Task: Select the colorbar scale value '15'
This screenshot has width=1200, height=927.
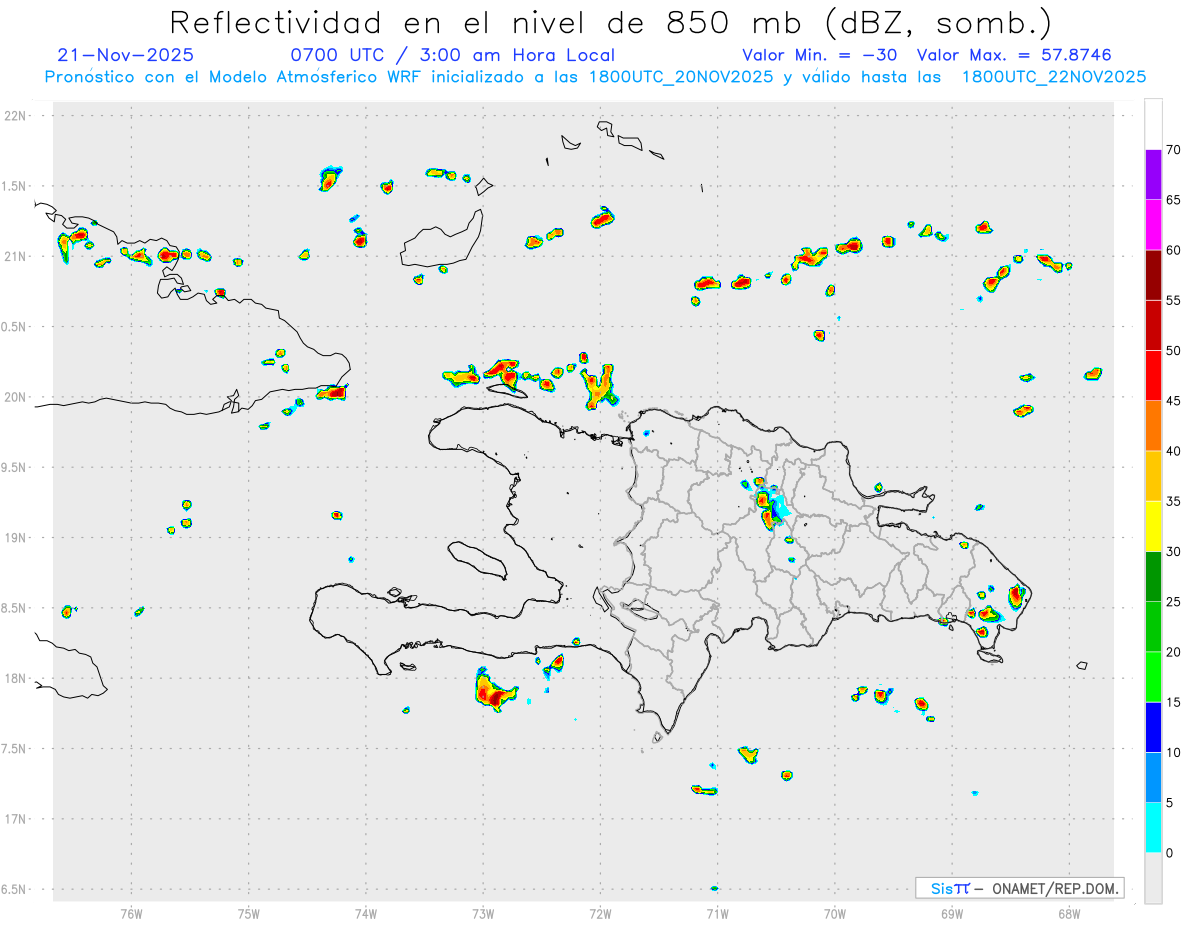Action: tap(1174, 702)
